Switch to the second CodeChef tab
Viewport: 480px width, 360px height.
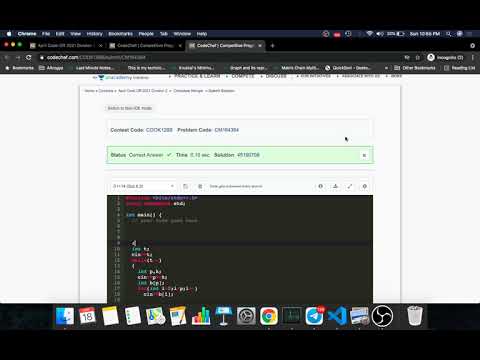[x=145, y=45]
